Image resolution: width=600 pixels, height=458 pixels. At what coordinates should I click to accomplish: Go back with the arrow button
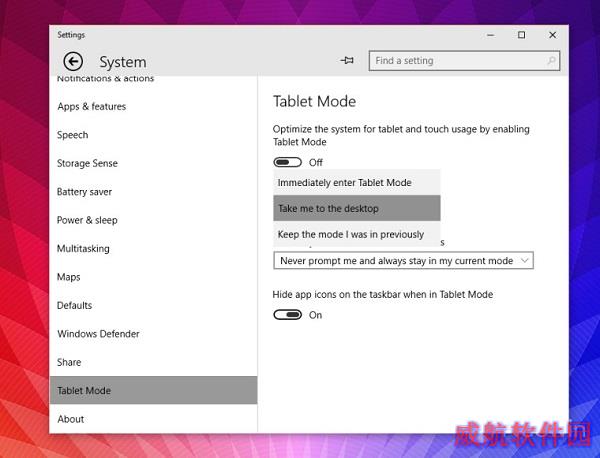(x=73, y=61)
